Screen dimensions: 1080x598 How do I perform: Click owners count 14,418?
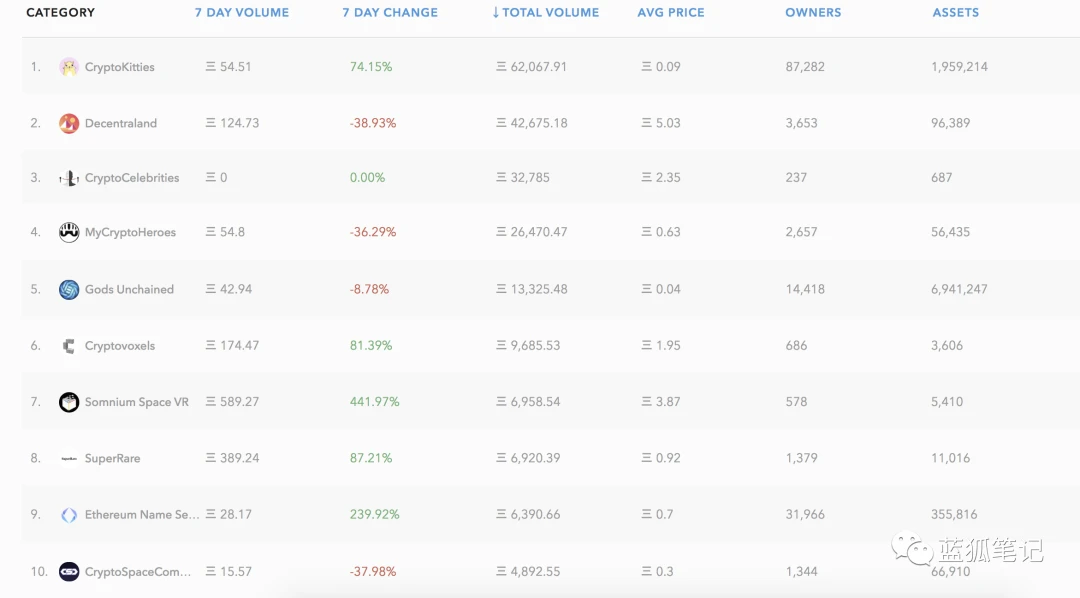click(x=804, y=289)
